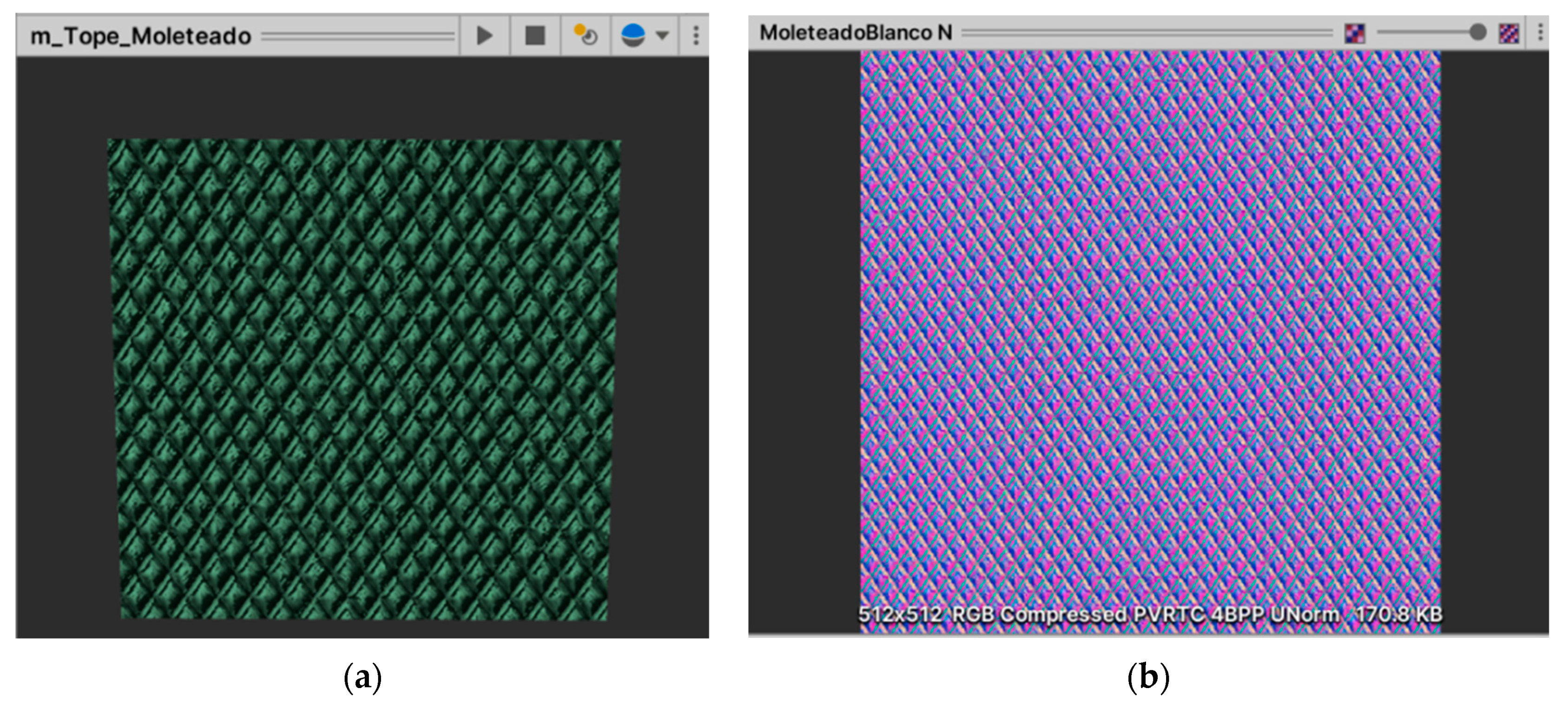This screenshot has width=1568, height=709.
Task: Click the (a) figure caption label
Action: 363,677
